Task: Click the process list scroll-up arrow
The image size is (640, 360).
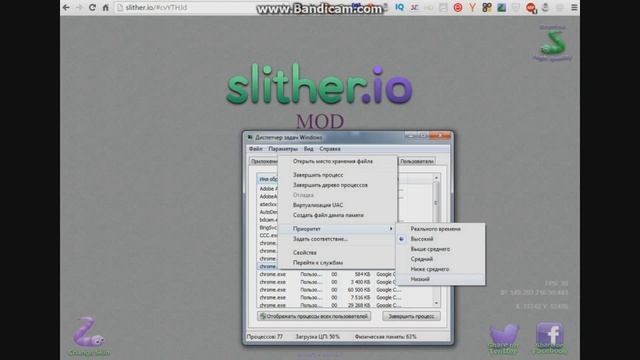Action: [436, 178]
